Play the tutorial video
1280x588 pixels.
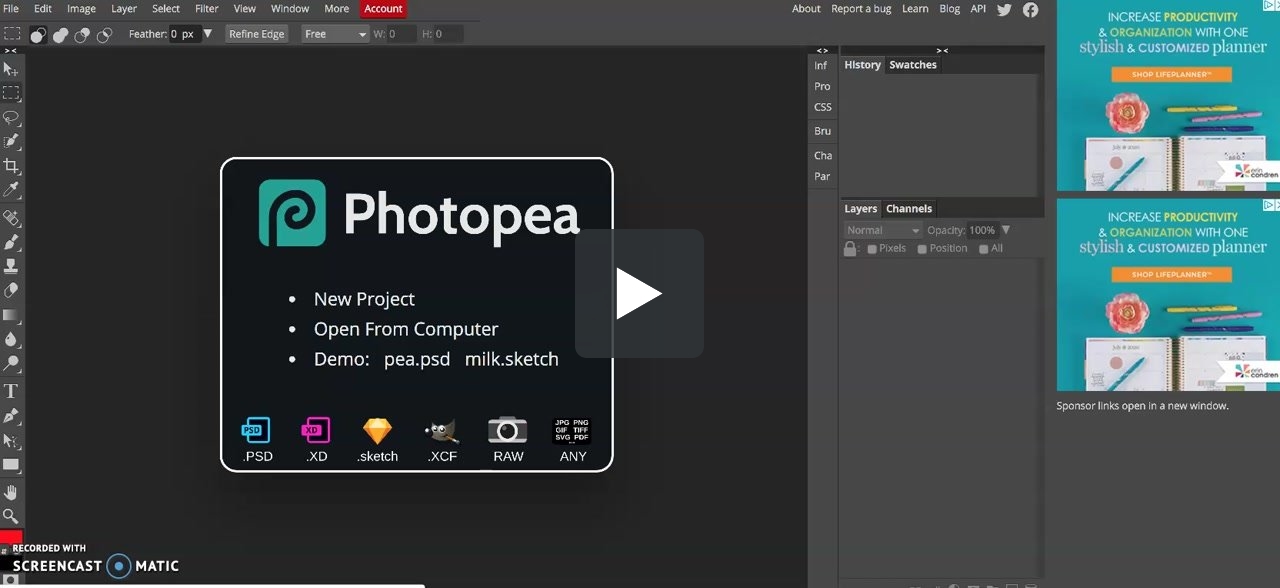click(x=639, y=293)
